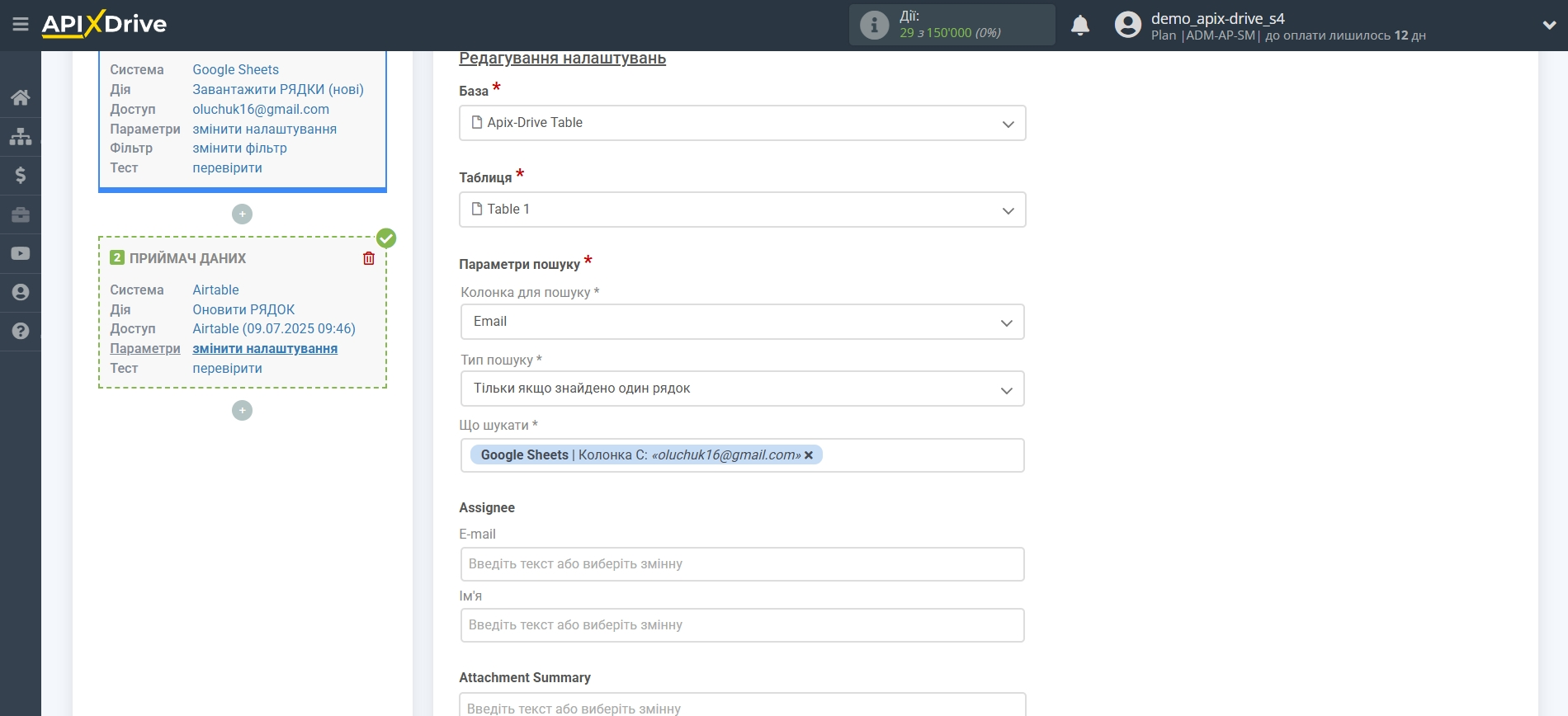Open the Тип пошуку dropdown
The width and height of the screenshot is (1568, 716).
point(743,389)
